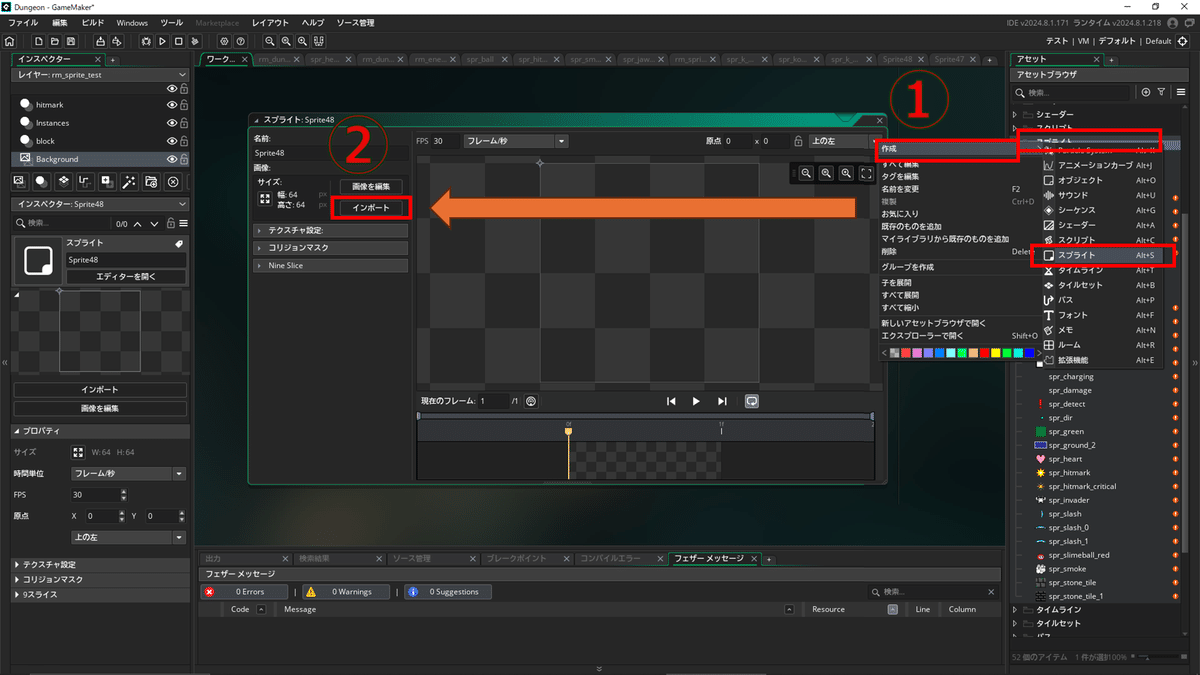Pick the yellow color swatch in context menu
This screenshot has height=675, width=1200.
click(996, 353)
